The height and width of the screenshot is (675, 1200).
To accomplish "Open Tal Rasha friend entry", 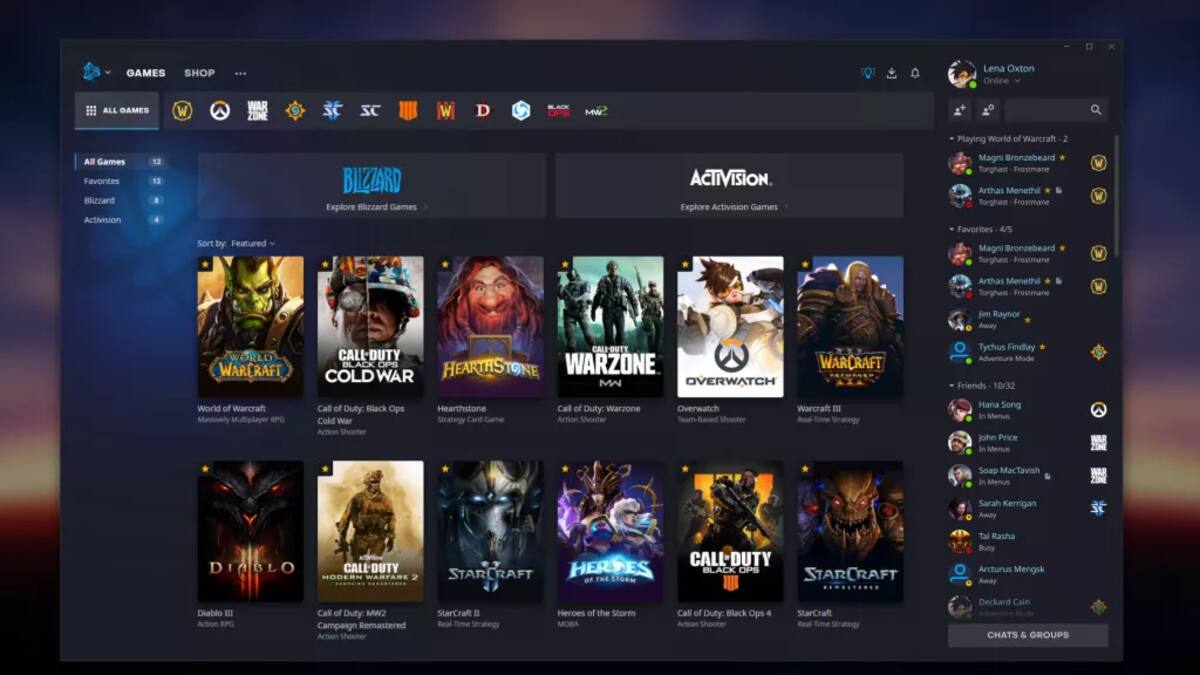I will click(x=1028, y=541).
